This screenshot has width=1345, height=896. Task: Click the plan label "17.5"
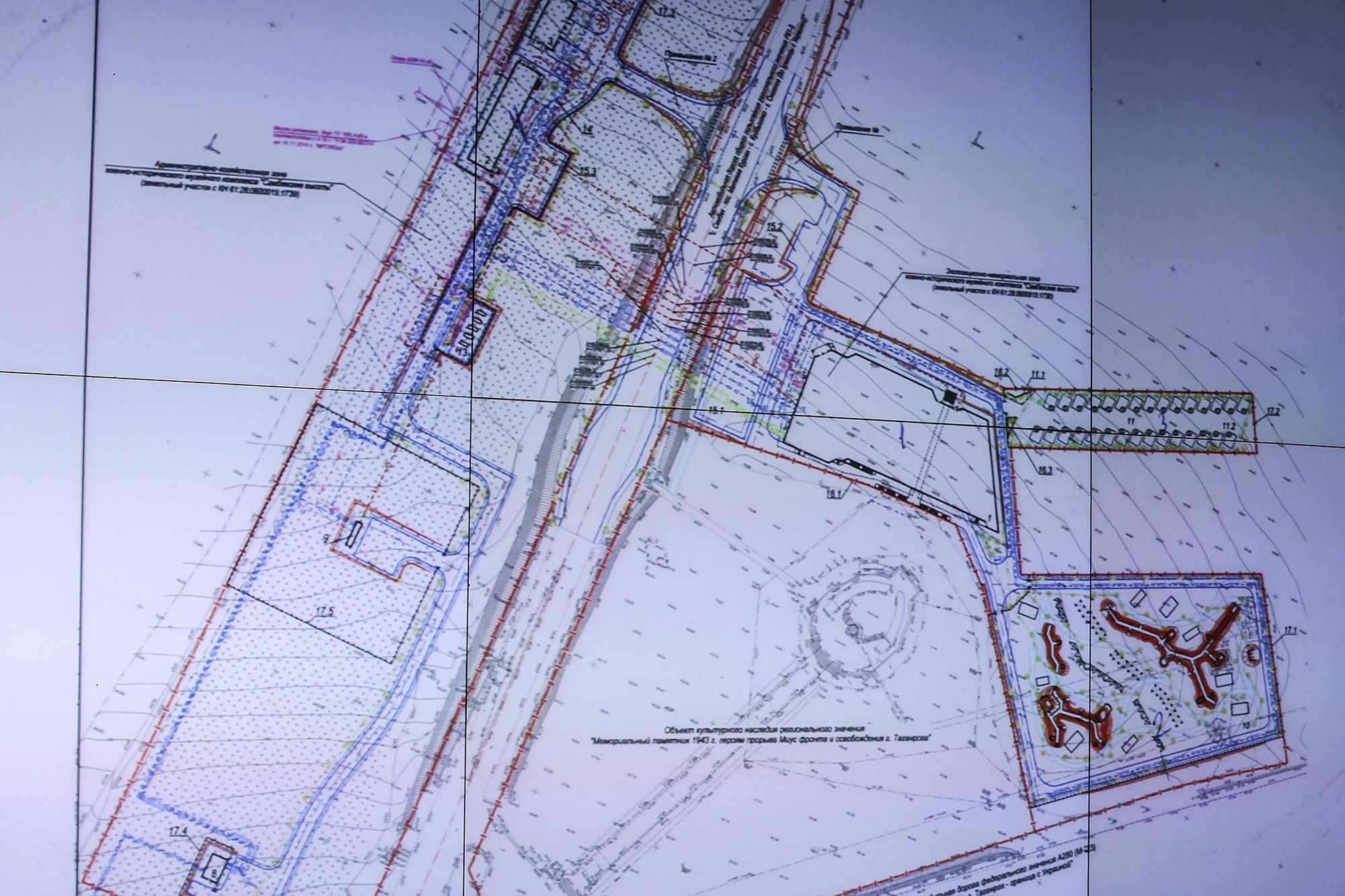(x=325, y=612)
